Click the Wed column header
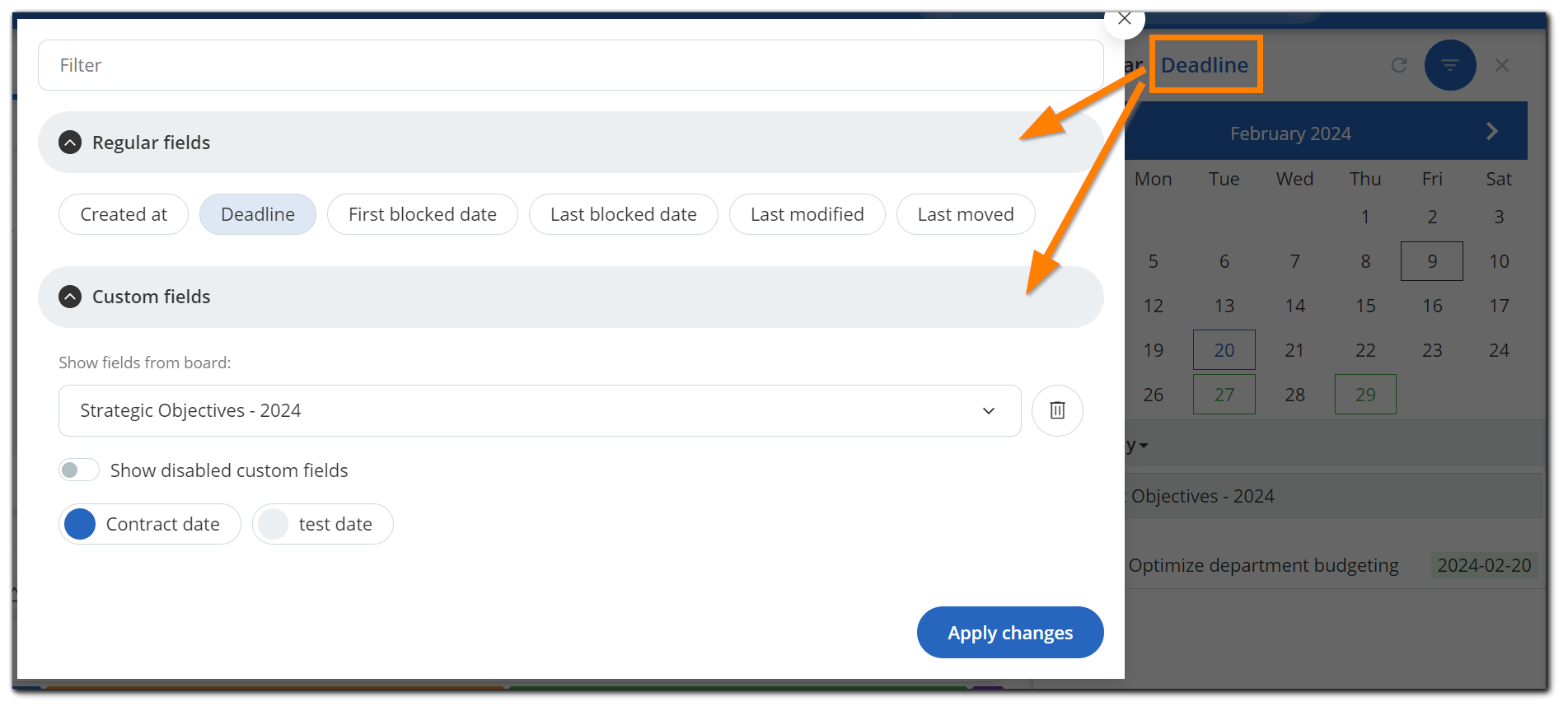The width and height of the screenshot is (1568, 711). click(x=1295, y=179)
